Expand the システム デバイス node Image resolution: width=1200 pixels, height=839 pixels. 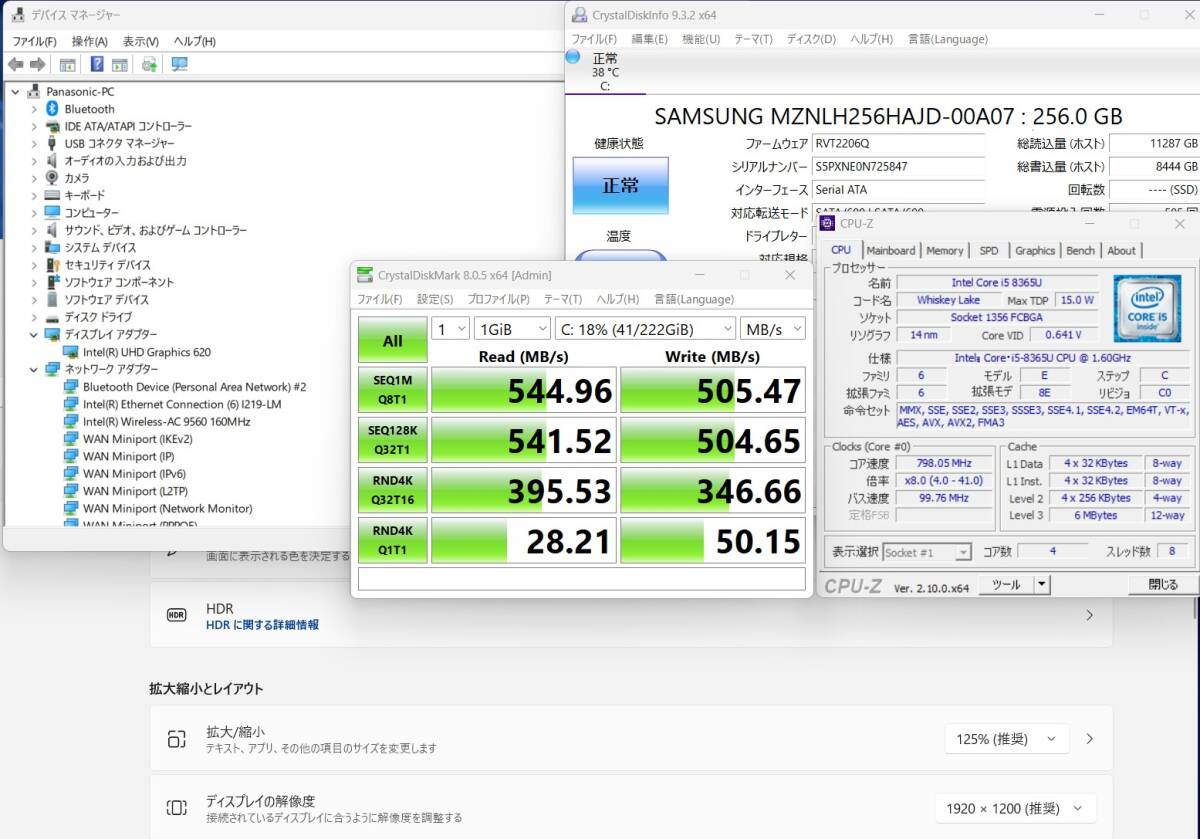34,247
